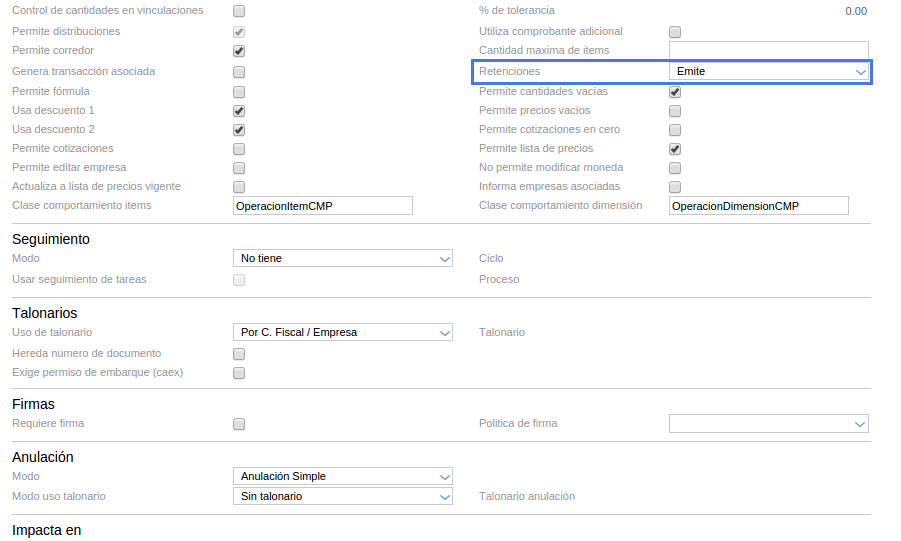
Task: Check the Requiere firma checkbox
Action: (x=239, y=424)
